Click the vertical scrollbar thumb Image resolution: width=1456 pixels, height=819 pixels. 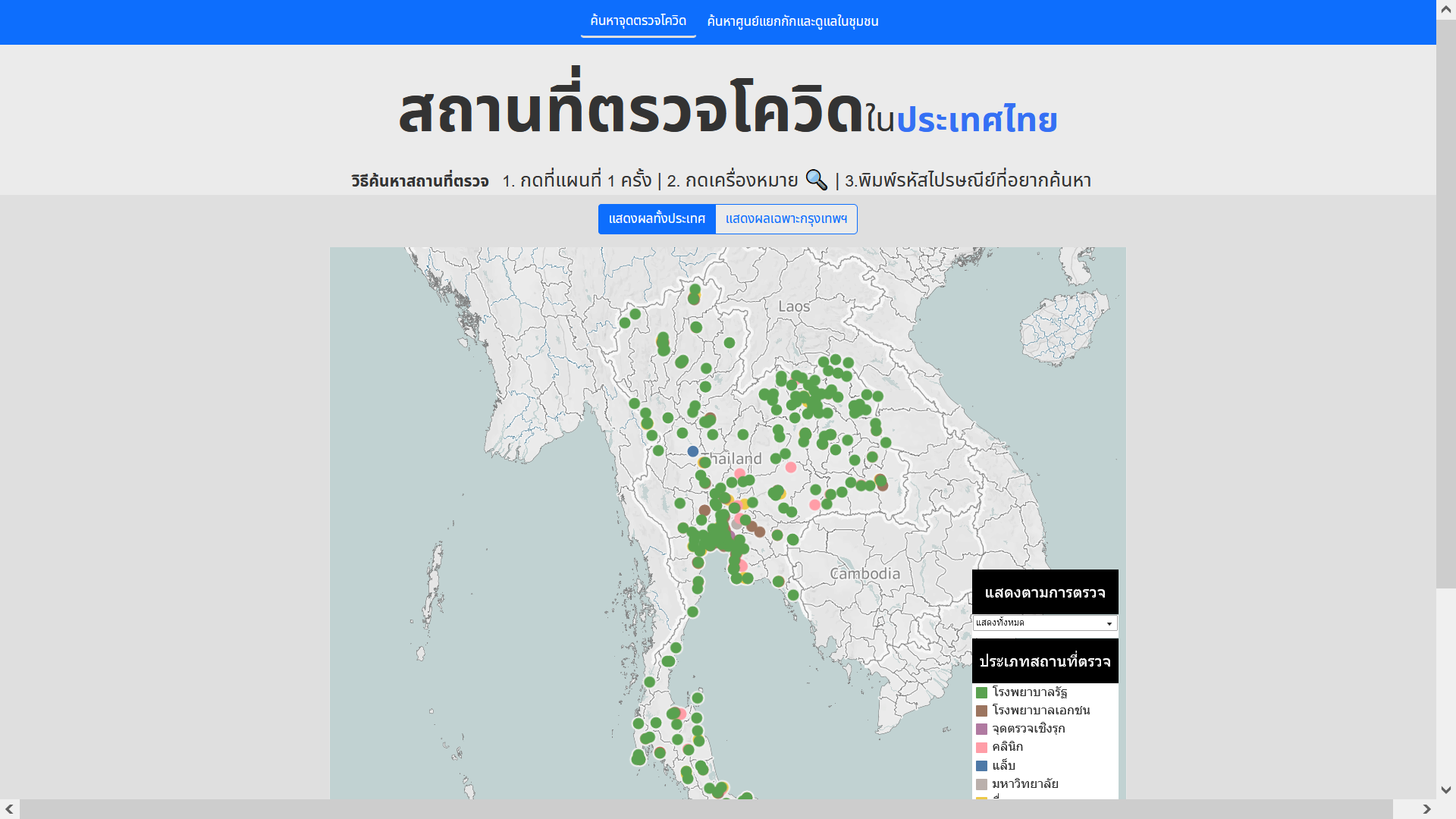click(x=1446, y=303)
